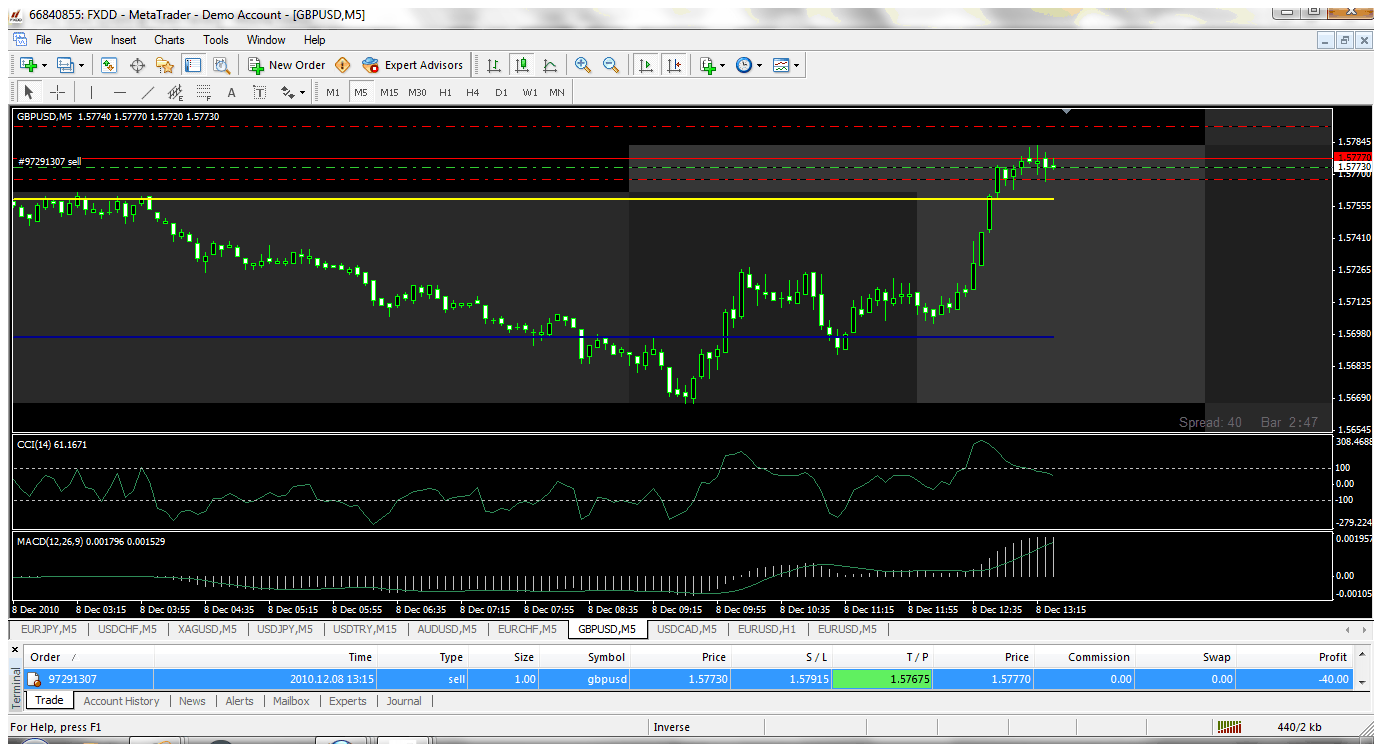This screenshot has width=1382, height=744.
Task: Select the Text Label 'T' tool
Action: coord(260,92)
